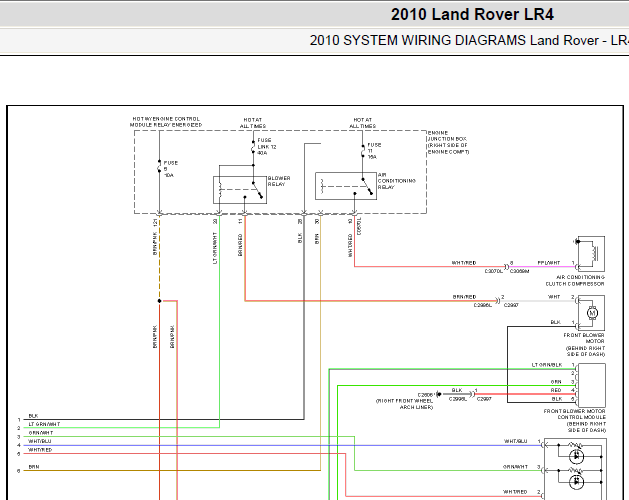Click the Fuse 11 15A symbol
629x500 pixels.
coord(361,152)
